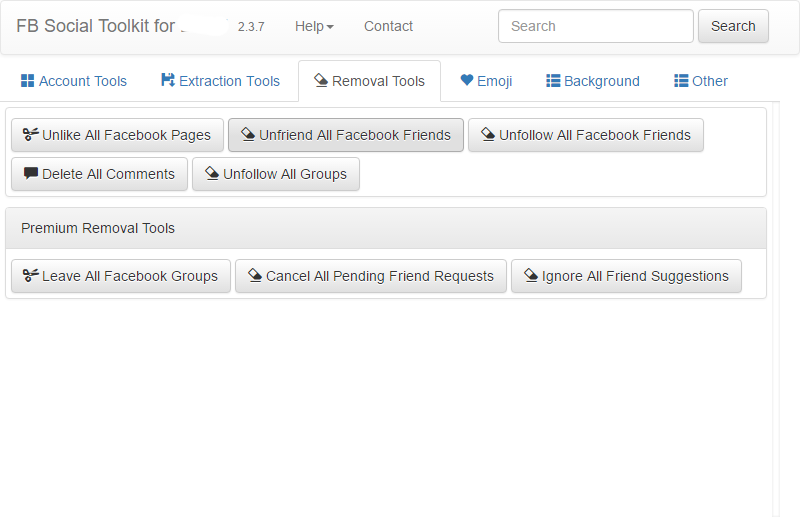Focus the Search input field
The width and height of the screenshot is (800, 522).
[595, 26]
